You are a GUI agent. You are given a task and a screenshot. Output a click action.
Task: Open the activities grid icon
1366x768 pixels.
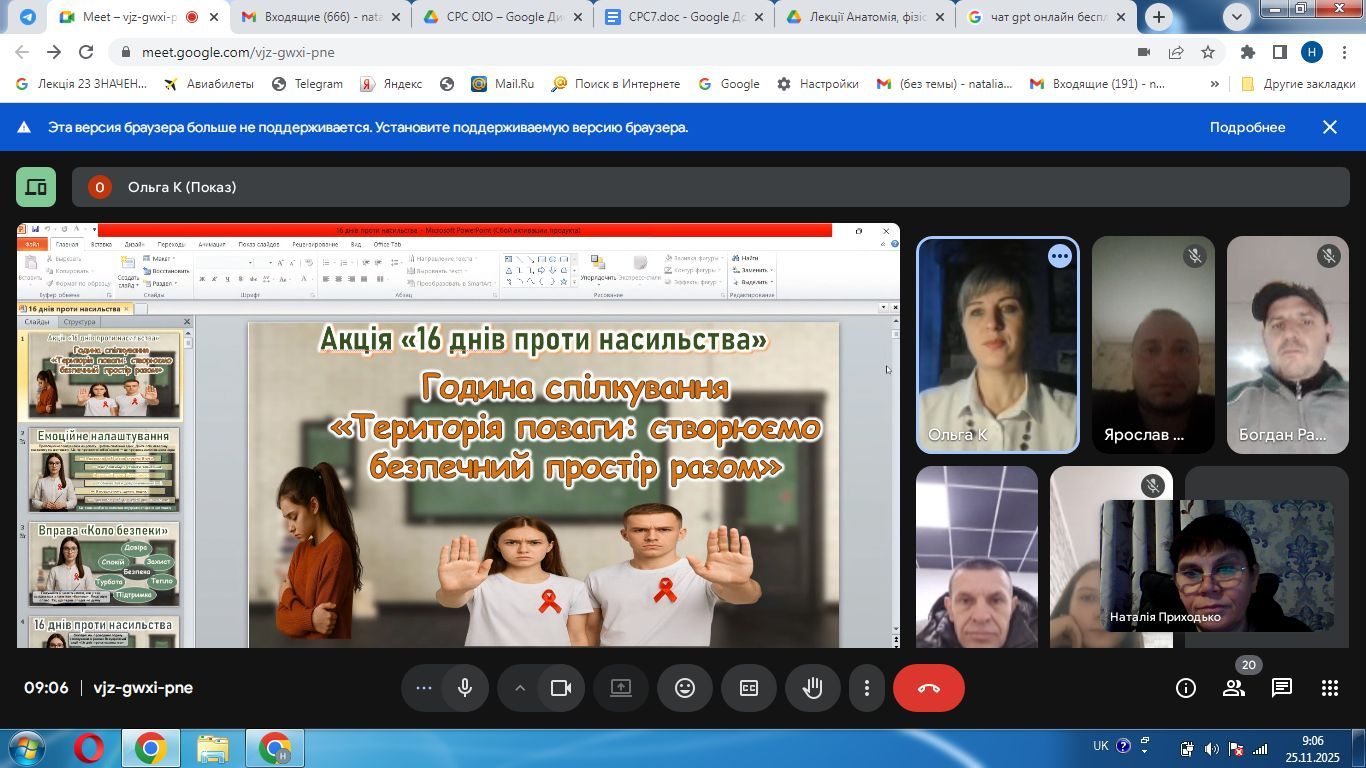(1329, 688)
